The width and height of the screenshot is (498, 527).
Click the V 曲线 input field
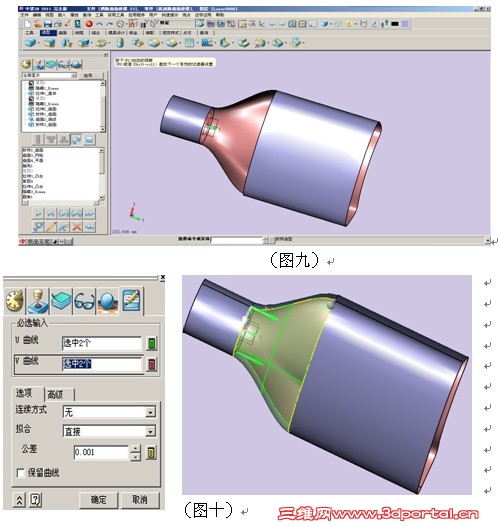click(x=102, y=364)
